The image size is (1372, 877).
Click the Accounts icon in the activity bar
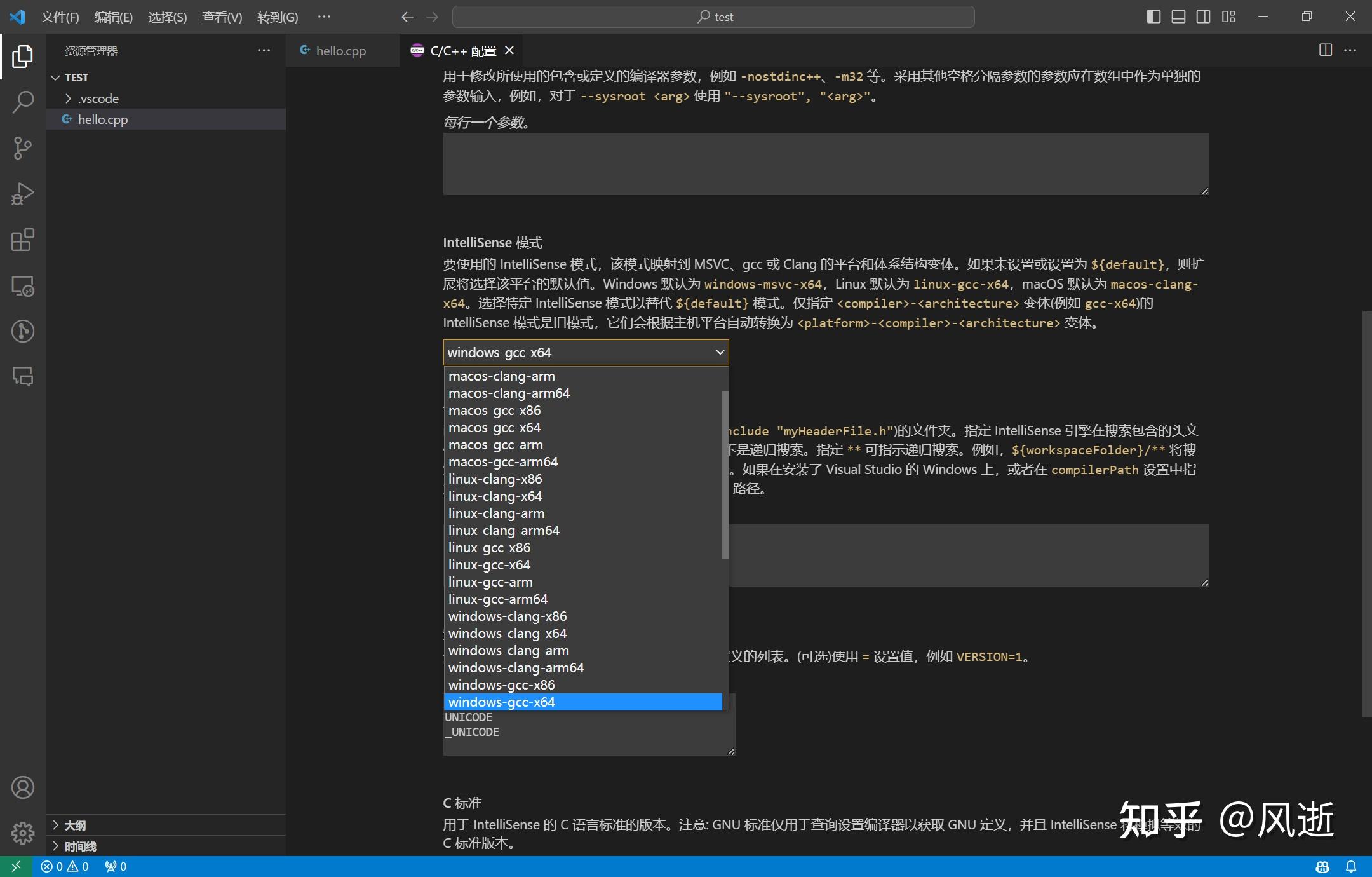pyautogui.click(x=23, y=787)
